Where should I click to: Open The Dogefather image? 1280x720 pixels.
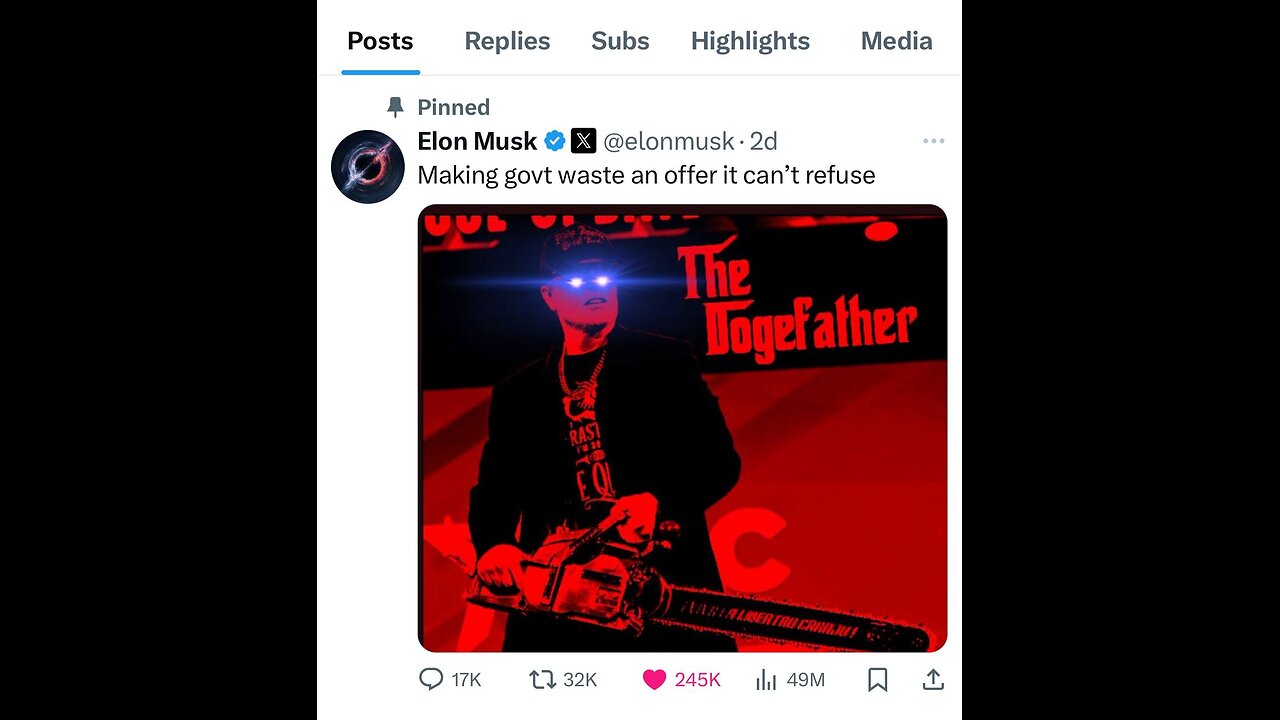point(682,428)
